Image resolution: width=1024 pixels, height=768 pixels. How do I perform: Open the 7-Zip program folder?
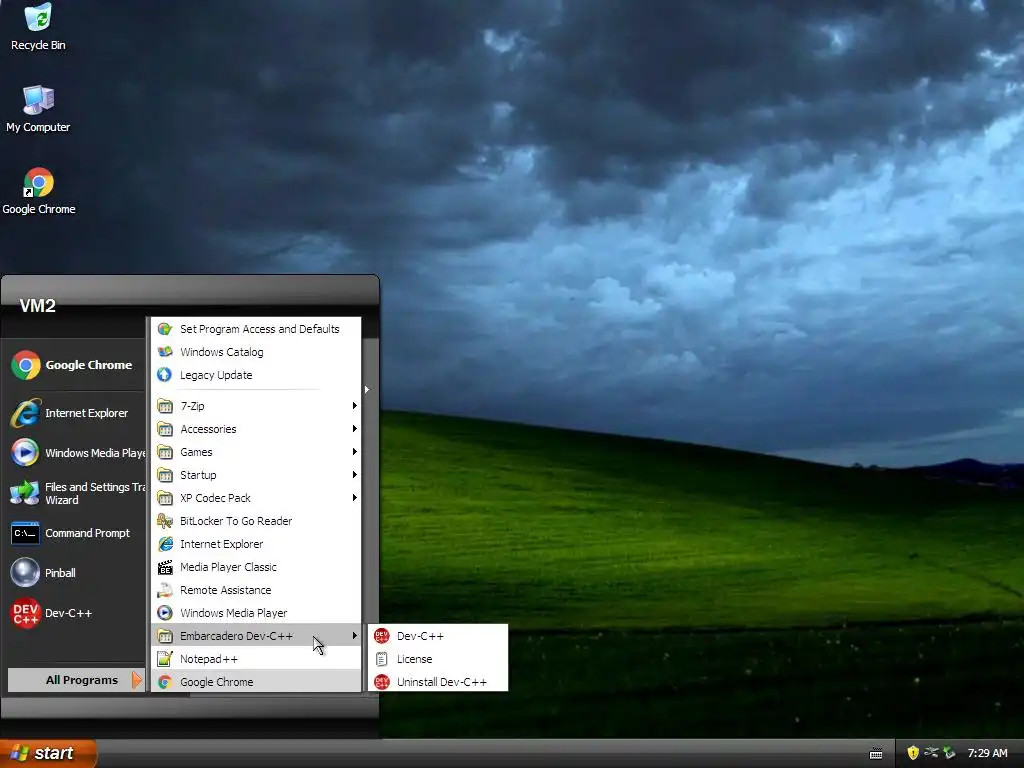pyautogui.click(x=256, y=406)
